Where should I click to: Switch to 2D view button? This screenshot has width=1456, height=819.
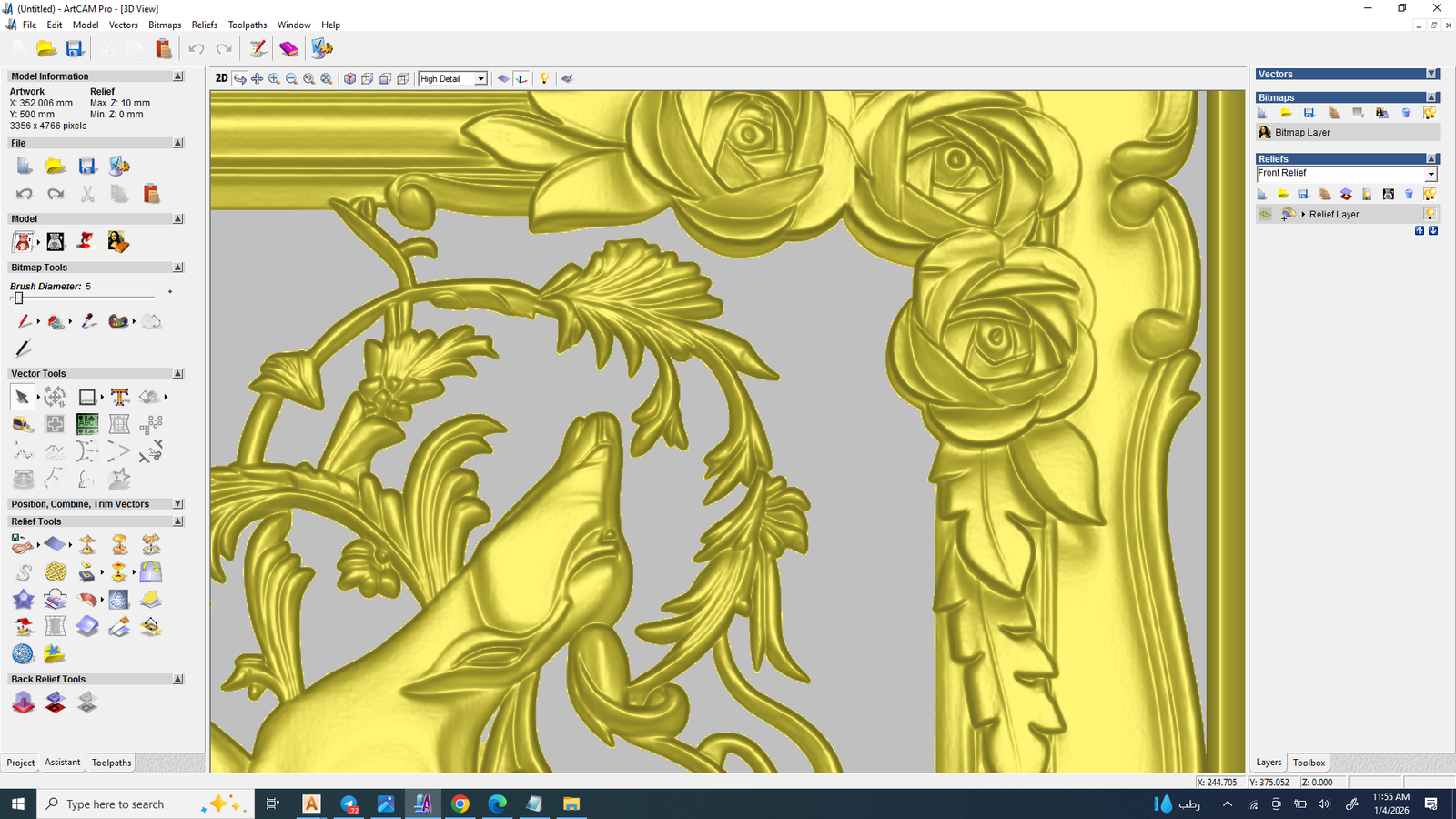coord(221,78)
